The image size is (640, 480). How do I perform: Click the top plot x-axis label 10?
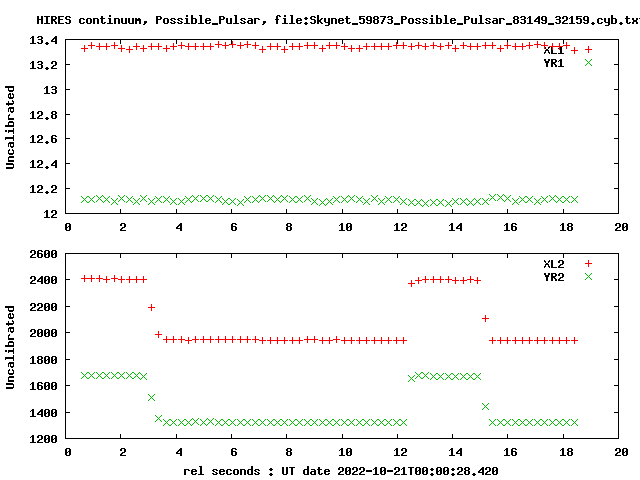click(345, 227)
